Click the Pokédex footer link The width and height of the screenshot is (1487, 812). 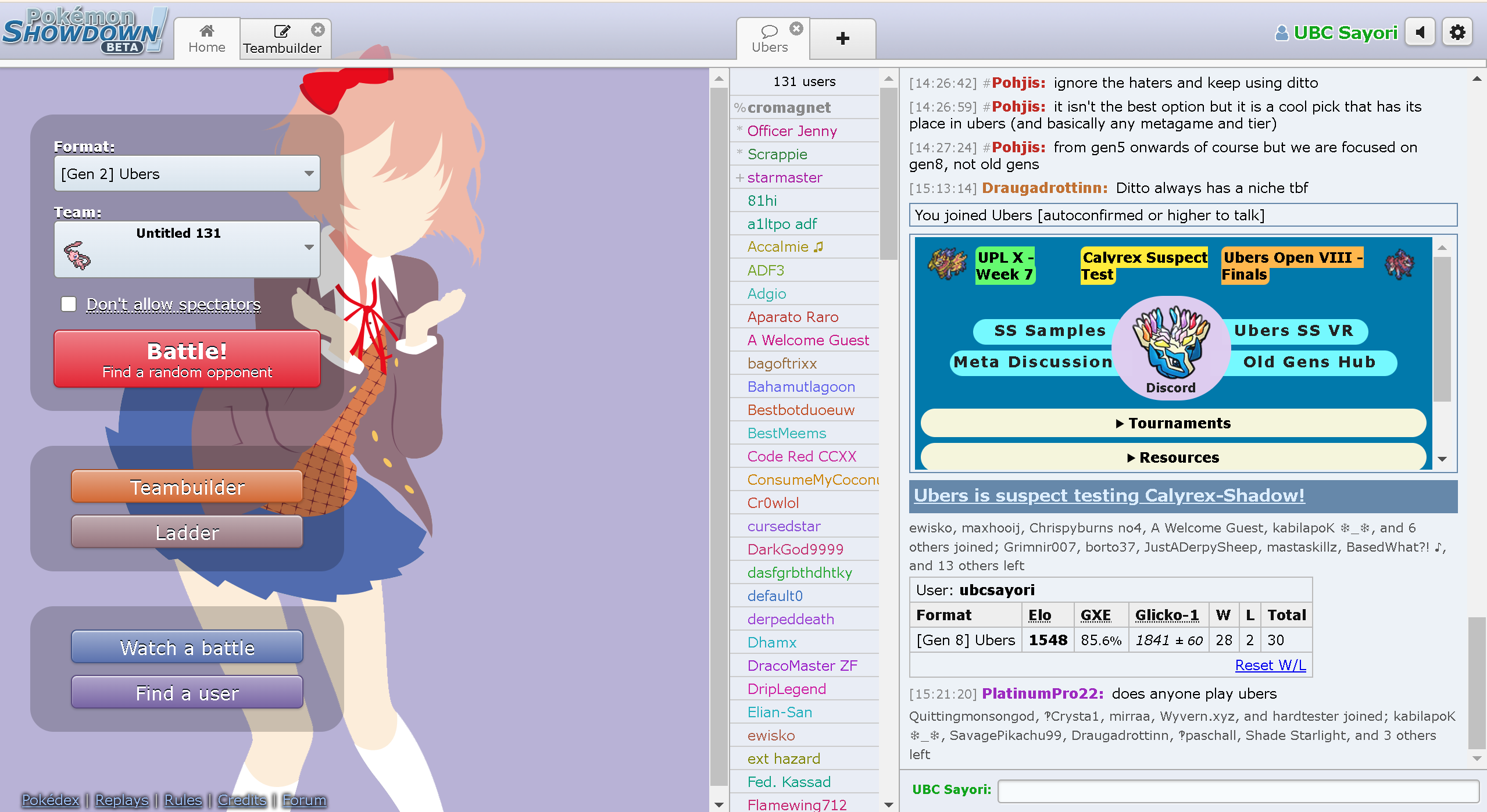pos(51,800)
